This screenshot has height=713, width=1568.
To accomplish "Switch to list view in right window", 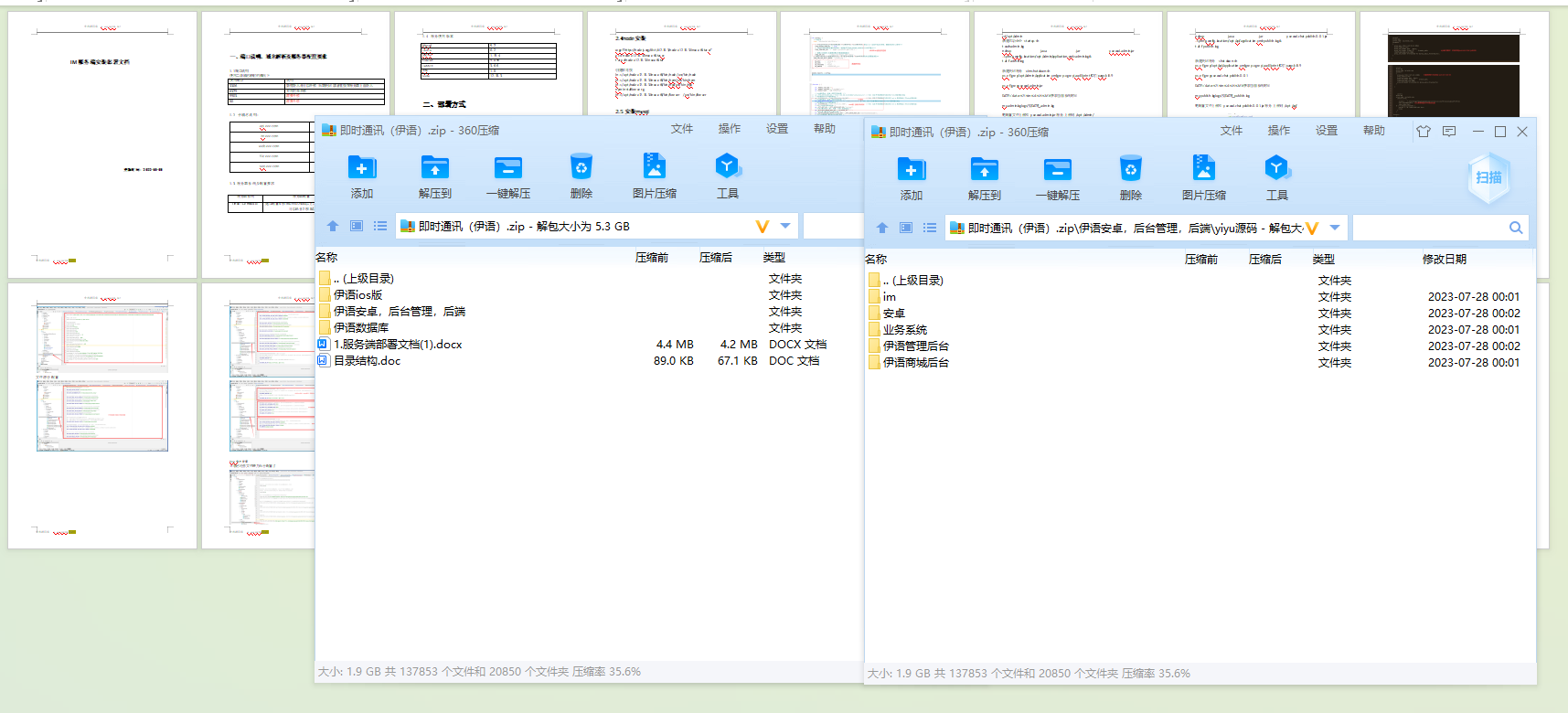I will point(930,228).
